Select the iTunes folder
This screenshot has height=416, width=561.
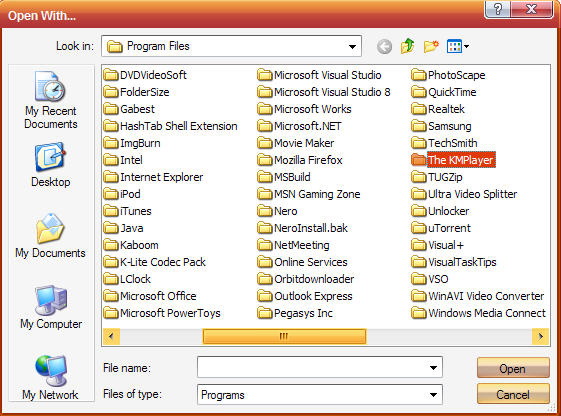coord(128,211)
